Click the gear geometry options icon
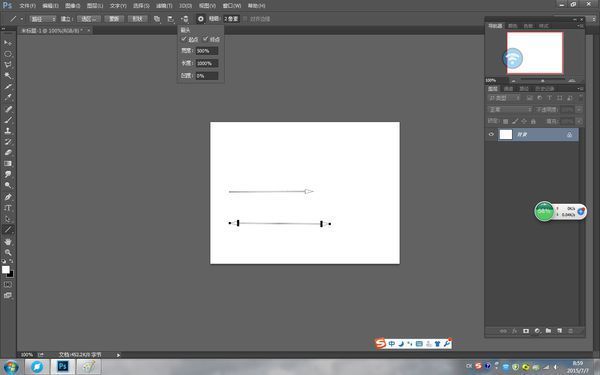The image size is (600, 375). [201, 19]
